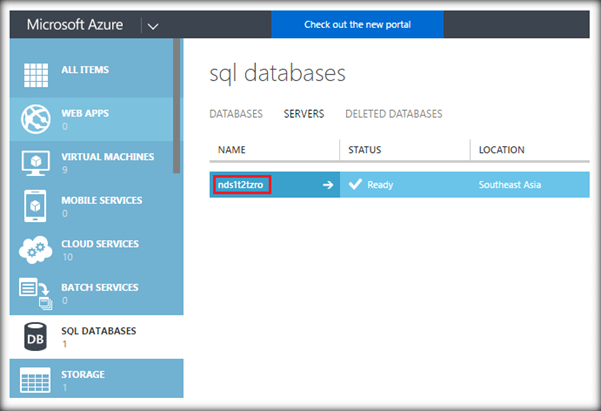Image resolution: width=601 pixels, height=411 pixels.
Task: Select the Web Apps label
Action: [85, 113]
